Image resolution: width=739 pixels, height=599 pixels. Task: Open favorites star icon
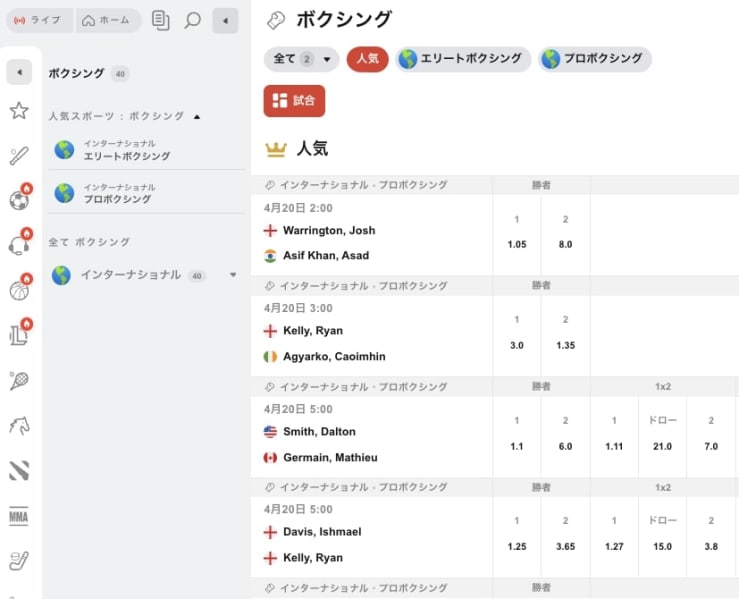coord(19,111)
